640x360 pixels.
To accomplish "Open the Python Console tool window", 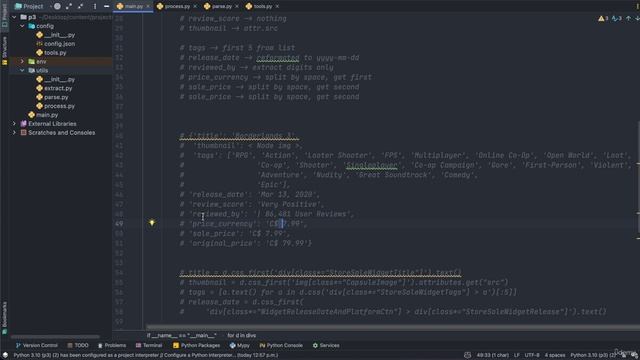I will click(x=281, y=345).
